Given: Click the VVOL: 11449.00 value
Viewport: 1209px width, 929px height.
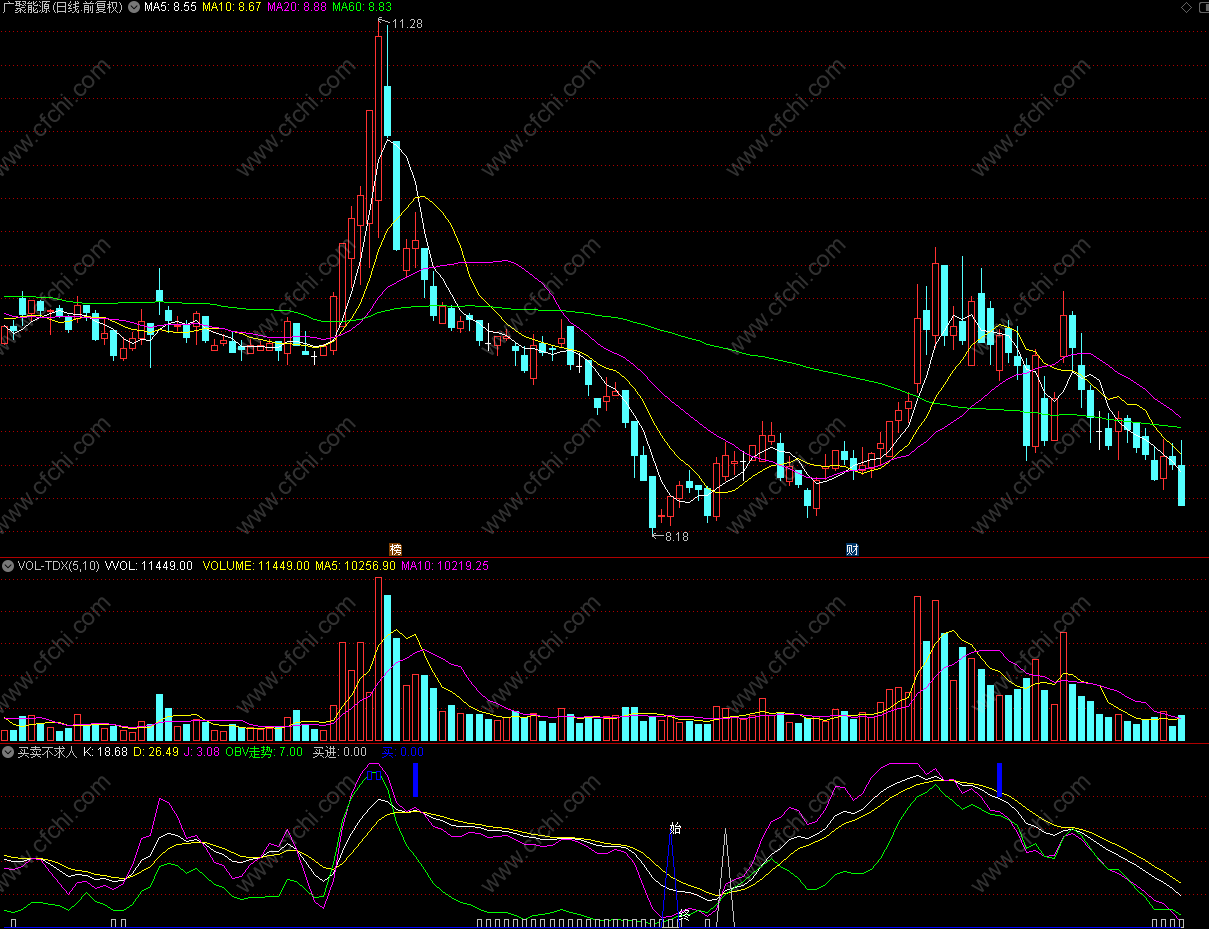Looking at the screenshot, I should point(148,566).
